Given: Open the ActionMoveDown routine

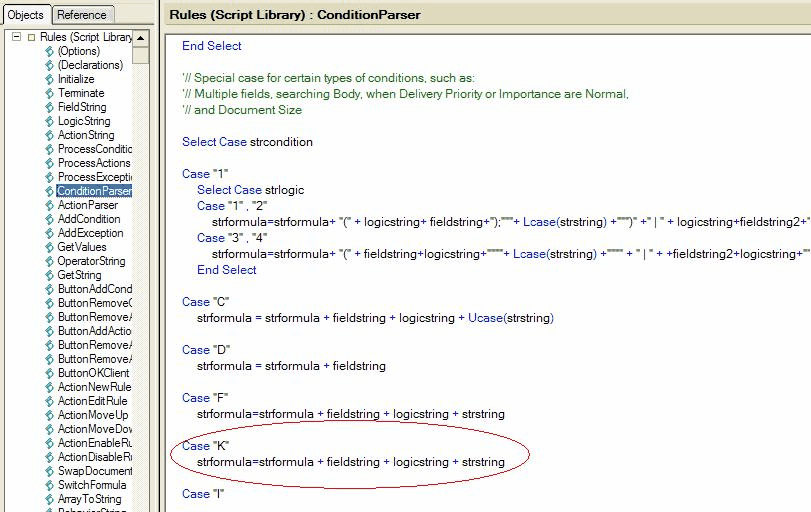Looking at the screenshot, I should [x=95, y=428].
